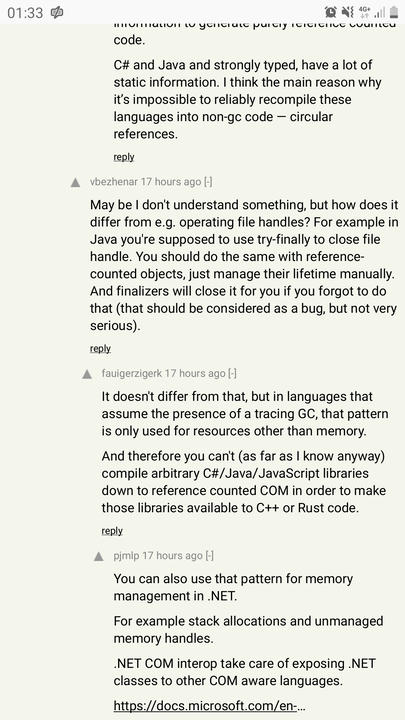The width and height of the screenshot is (405, 720).
Task: Collapse fauigerzigerk's comment with [-]
Action: 232,373
